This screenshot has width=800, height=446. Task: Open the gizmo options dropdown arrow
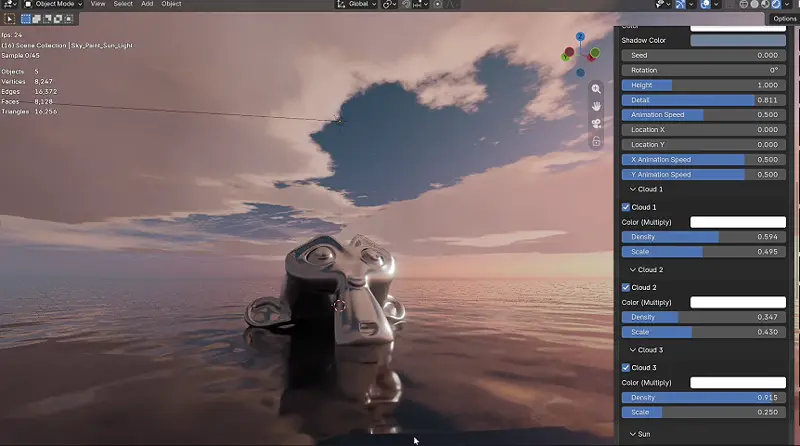691,4
